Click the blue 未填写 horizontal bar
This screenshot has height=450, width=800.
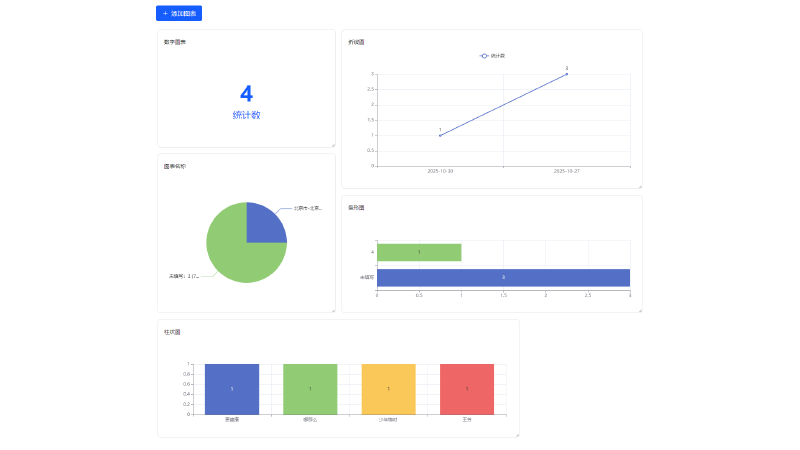point(503,277)
